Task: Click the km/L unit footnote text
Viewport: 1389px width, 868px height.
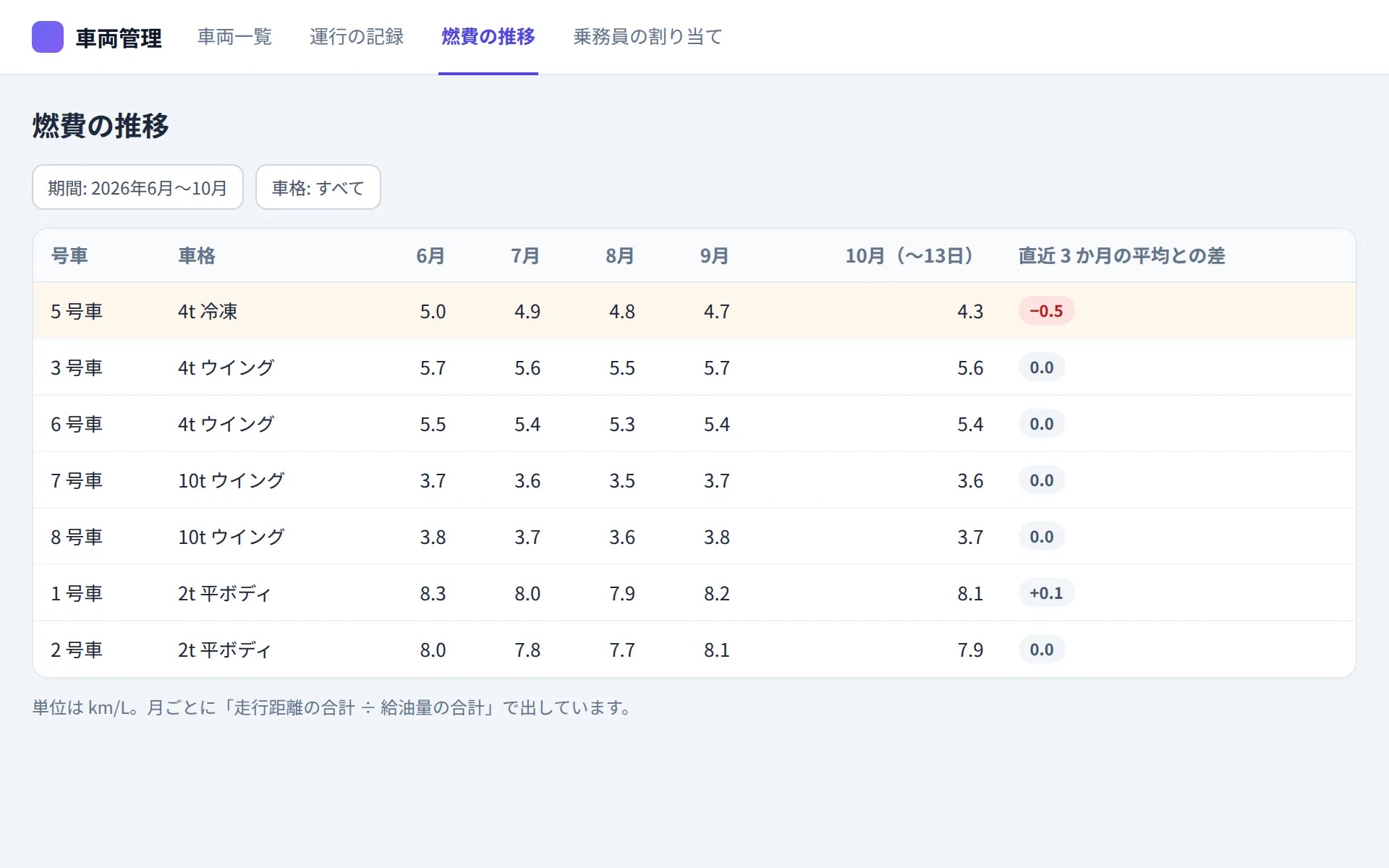Action: tap(333, 707)
